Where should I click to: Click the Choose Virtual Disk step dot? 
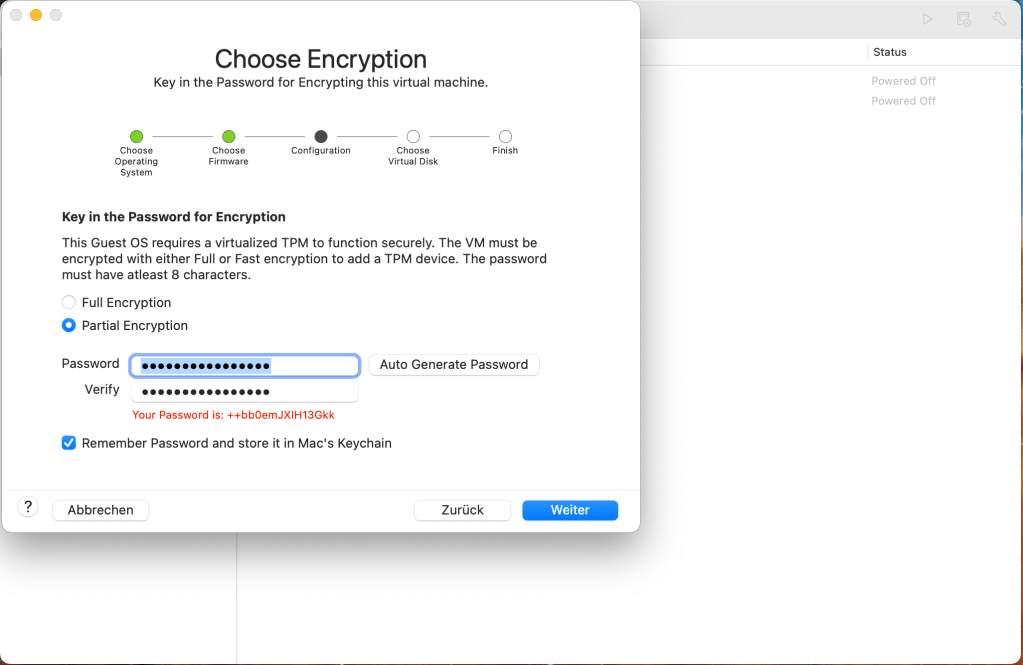click(x=413, y=136)
